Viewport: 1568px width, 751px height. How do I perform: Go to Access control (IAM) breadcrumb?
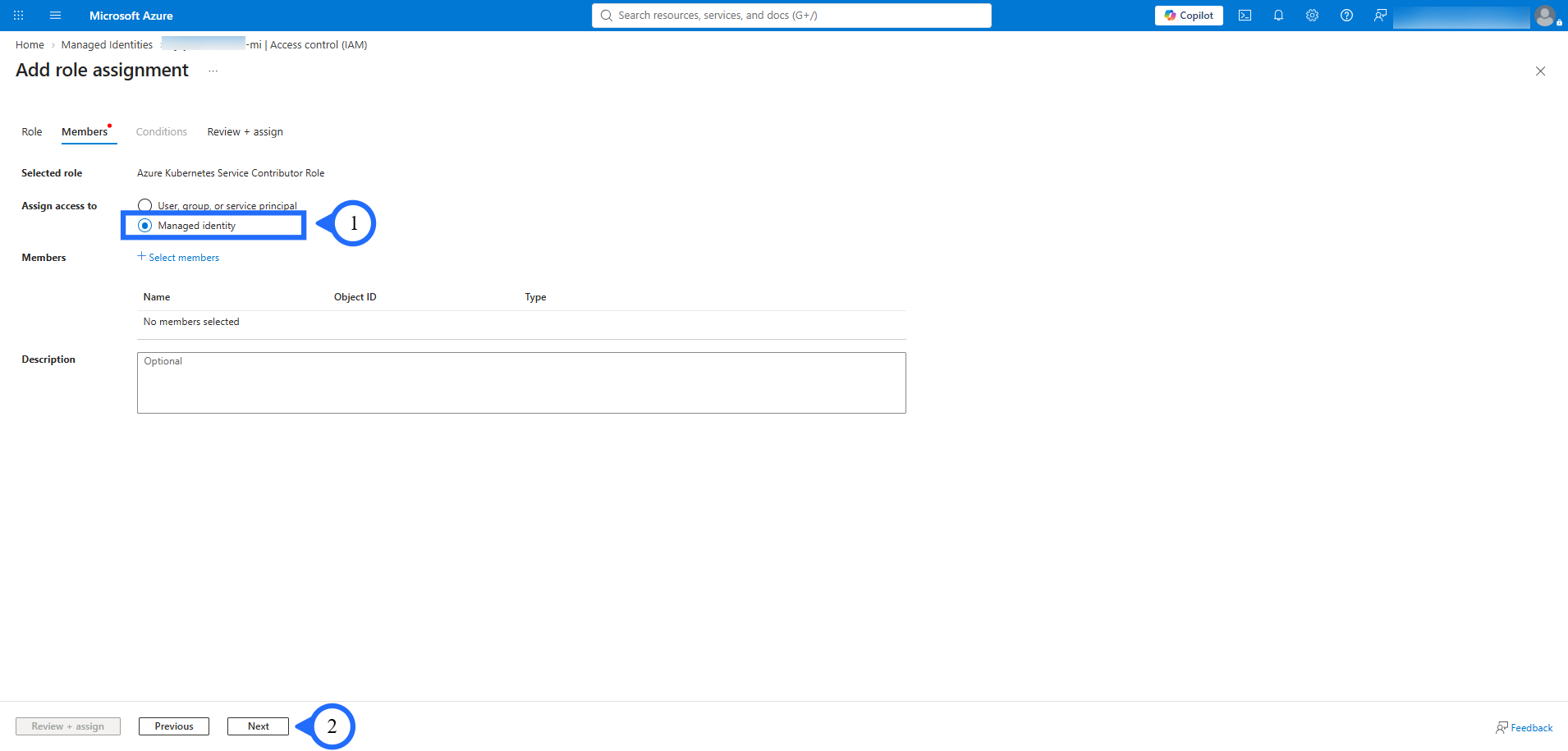pyautogui.click(x=319, y=45)
